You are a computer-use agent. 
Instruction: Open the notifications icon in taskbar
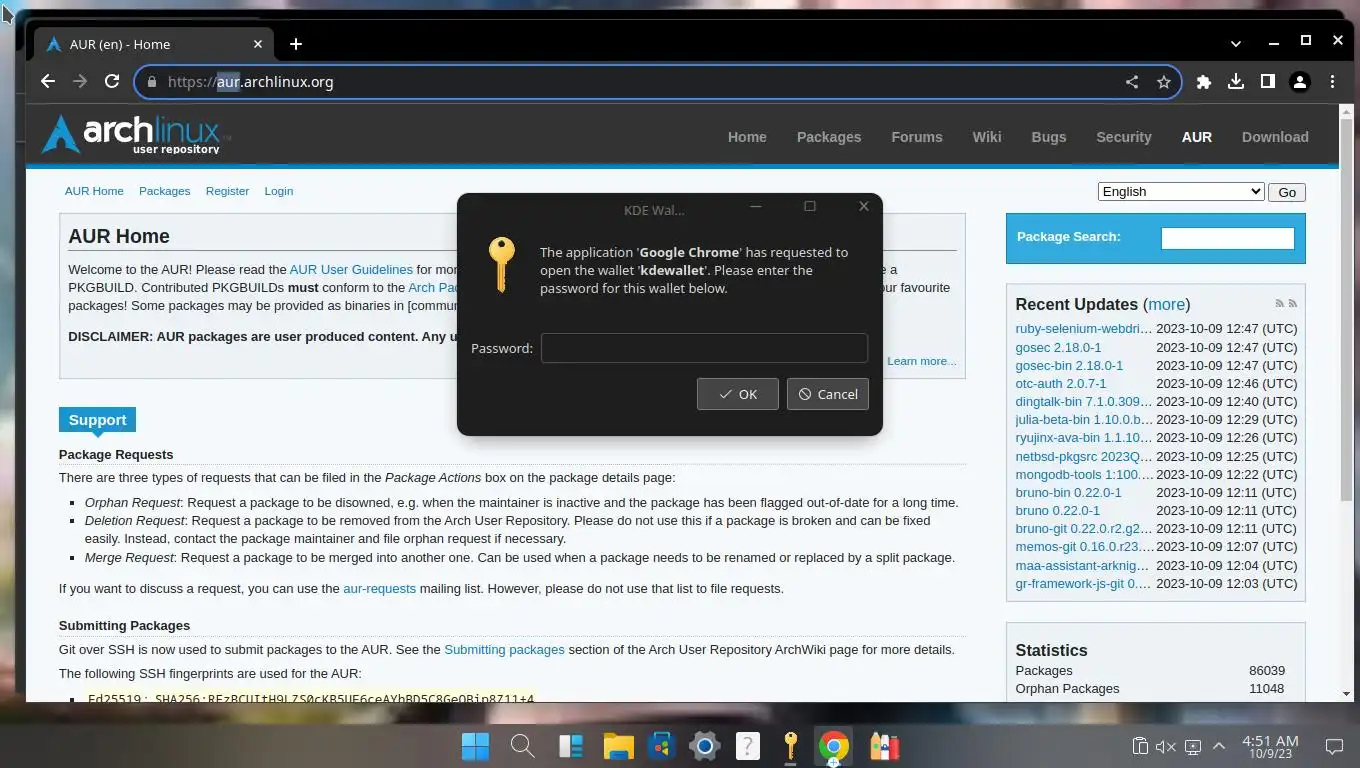pos(1333,746)
